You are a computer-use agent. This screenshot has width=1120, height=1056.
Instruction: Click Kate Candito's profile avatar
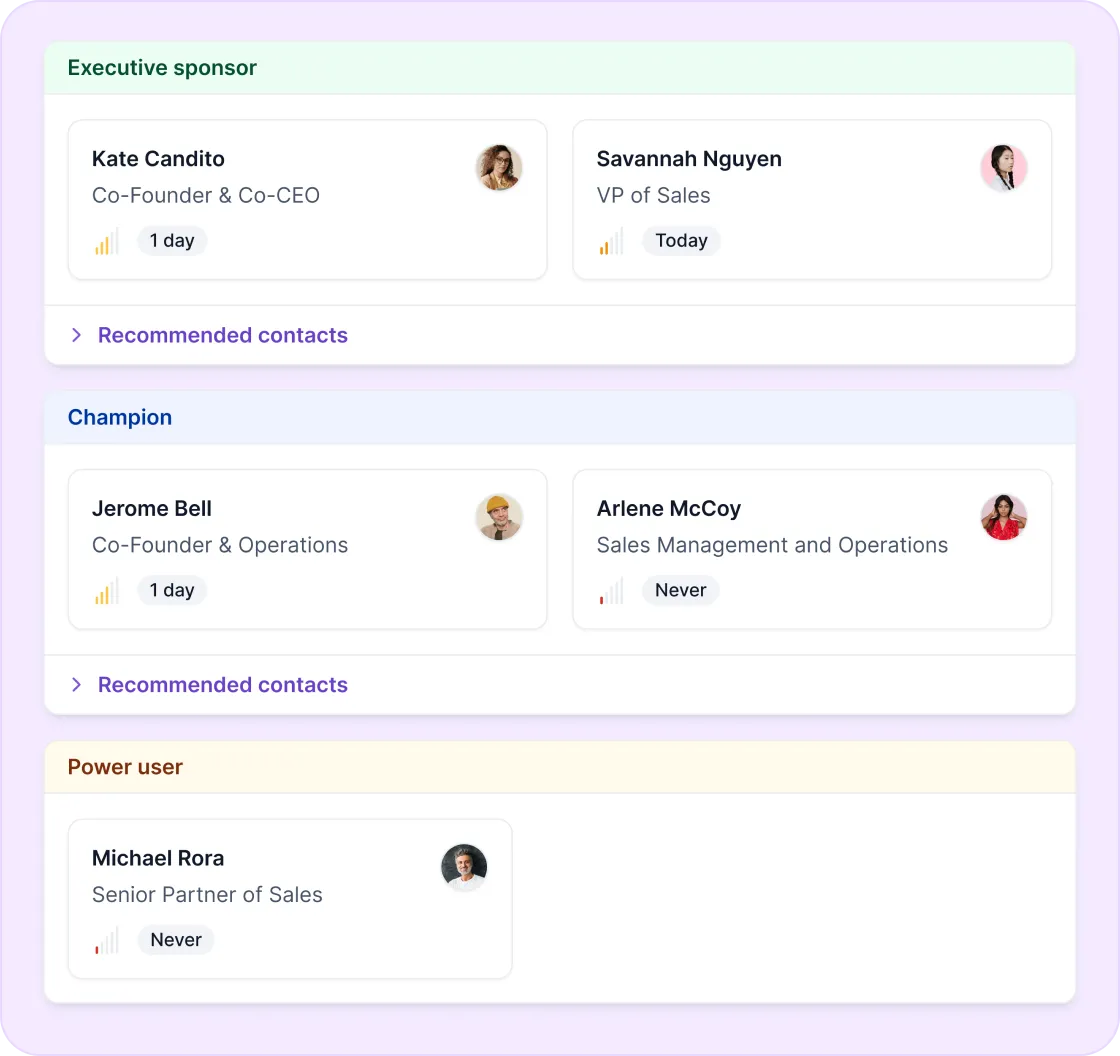[499, 168]
